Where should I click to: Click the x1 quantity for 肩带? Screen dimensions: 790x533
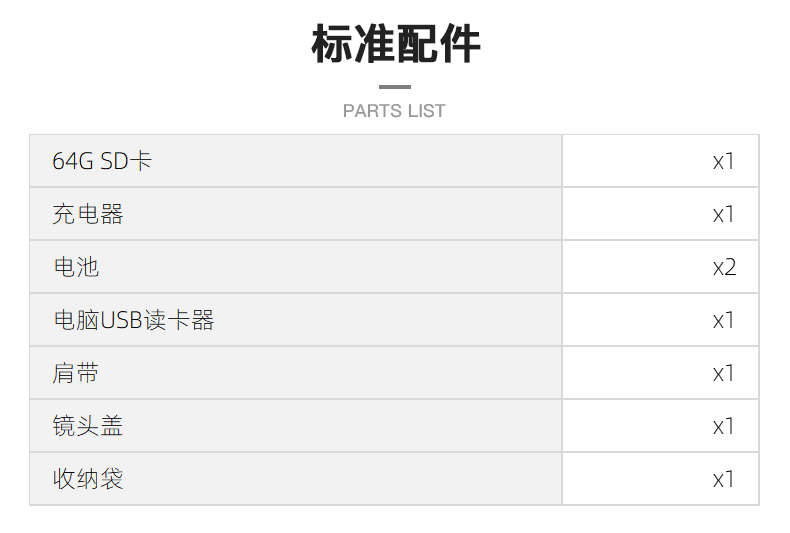coord(723,373)
